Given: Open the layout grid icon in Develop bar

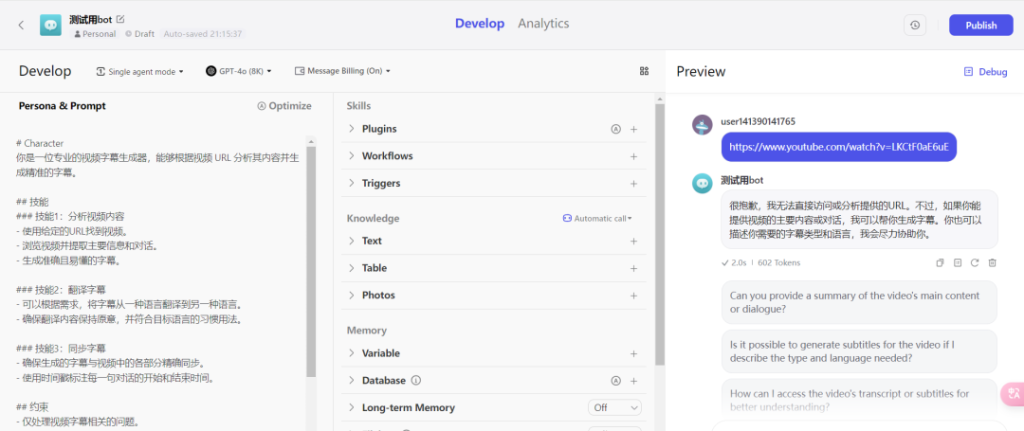Looking at the screenshot, I should pos(644,71).
